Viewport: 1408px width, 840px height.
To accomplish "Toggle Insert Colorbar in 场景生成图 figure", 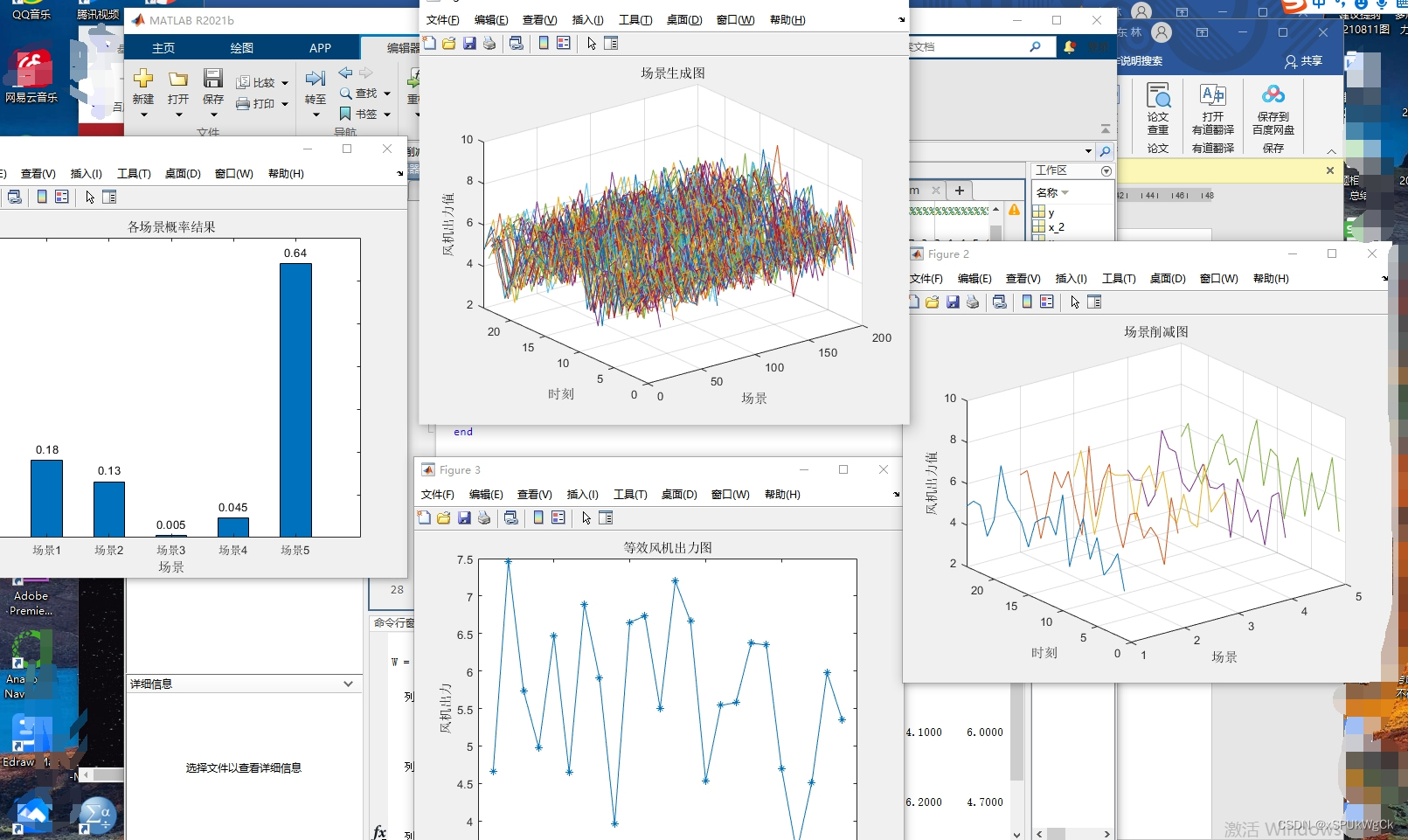I will (x=544, y=43).
